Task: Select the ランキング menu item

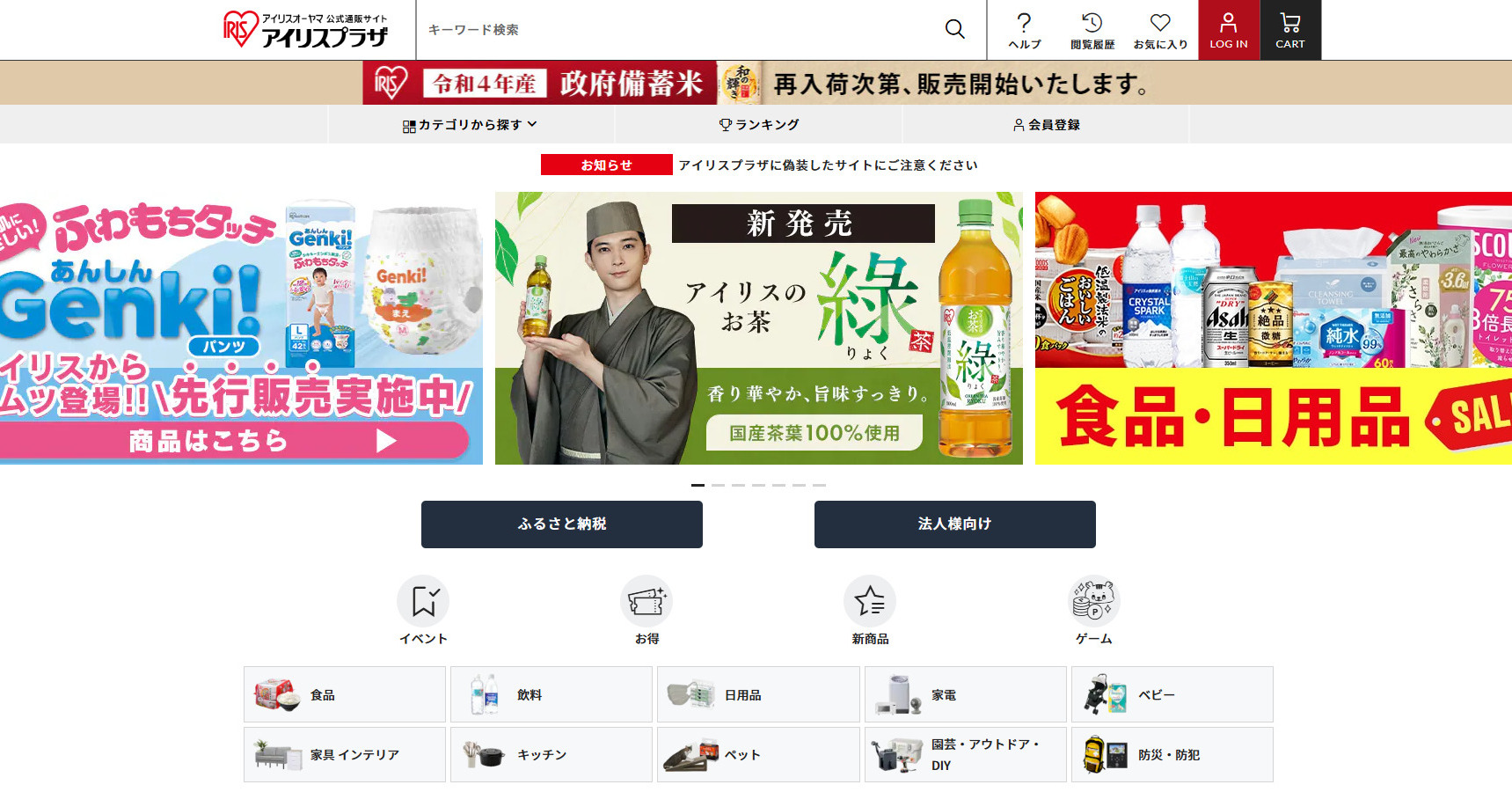Action: click(759, 125)
